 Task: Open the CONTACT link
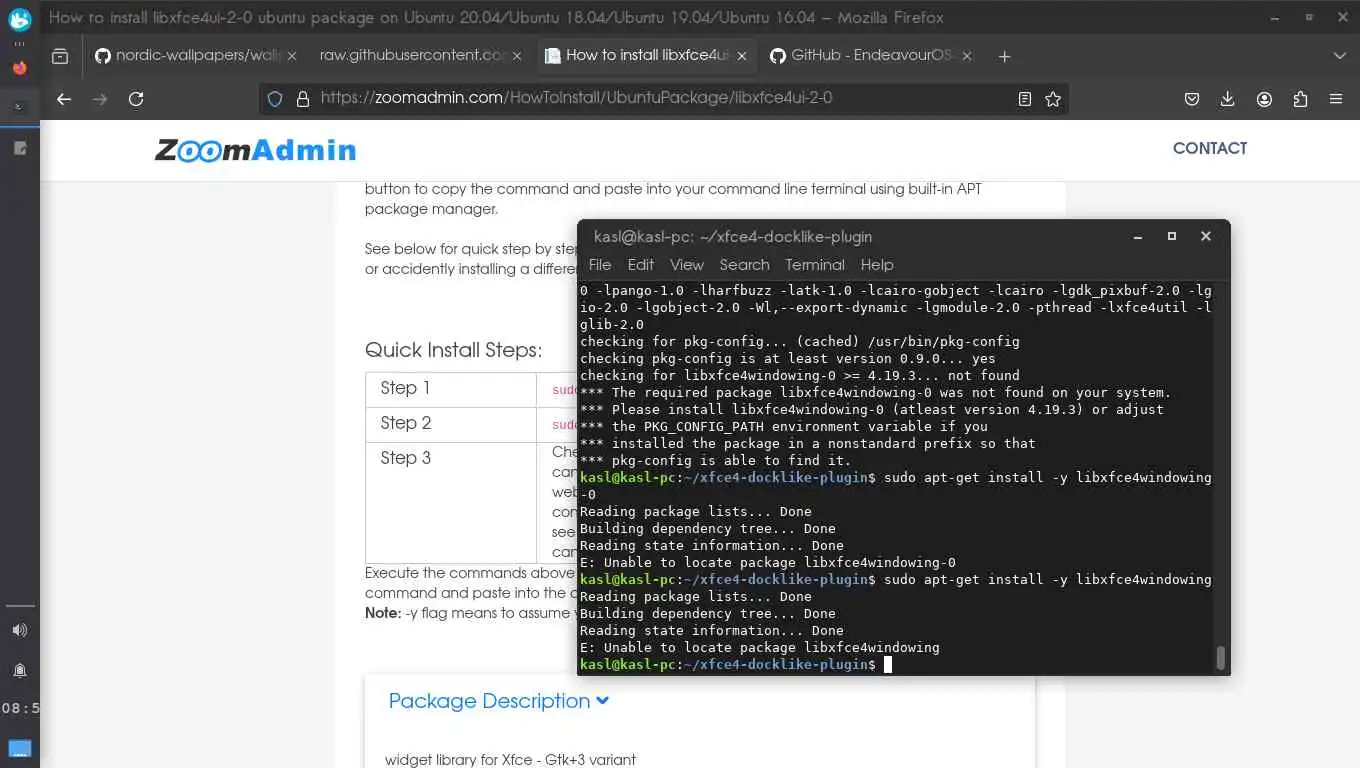1210,148
